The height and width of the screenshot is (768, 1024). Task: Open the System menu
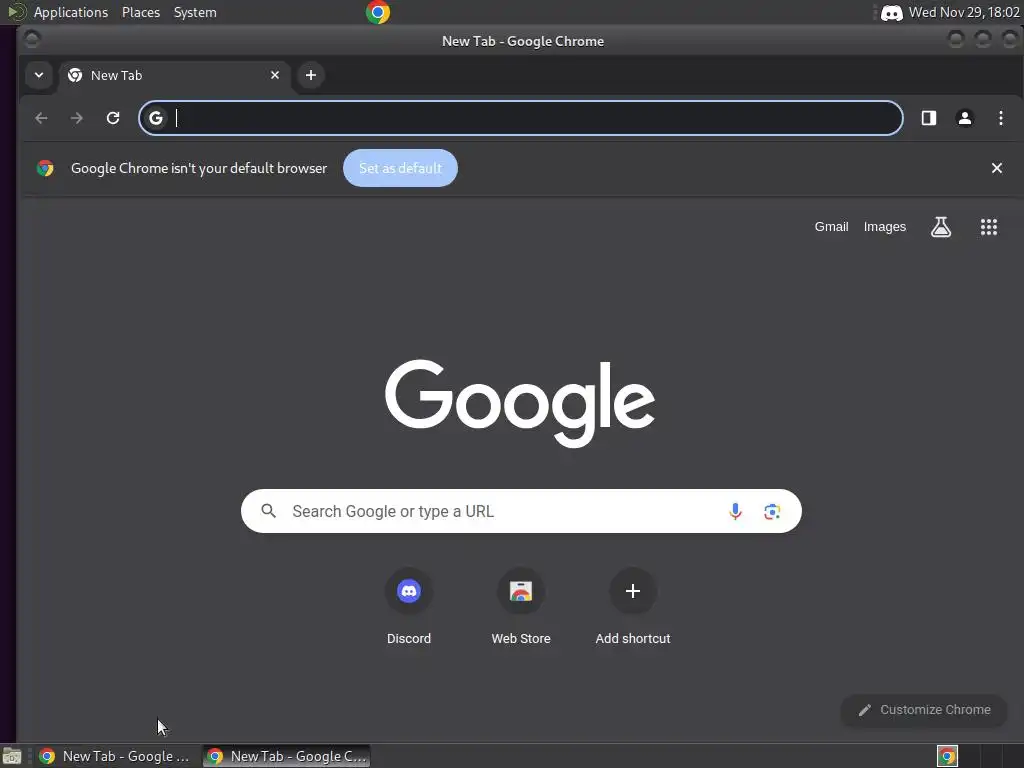tap(195, 12)
